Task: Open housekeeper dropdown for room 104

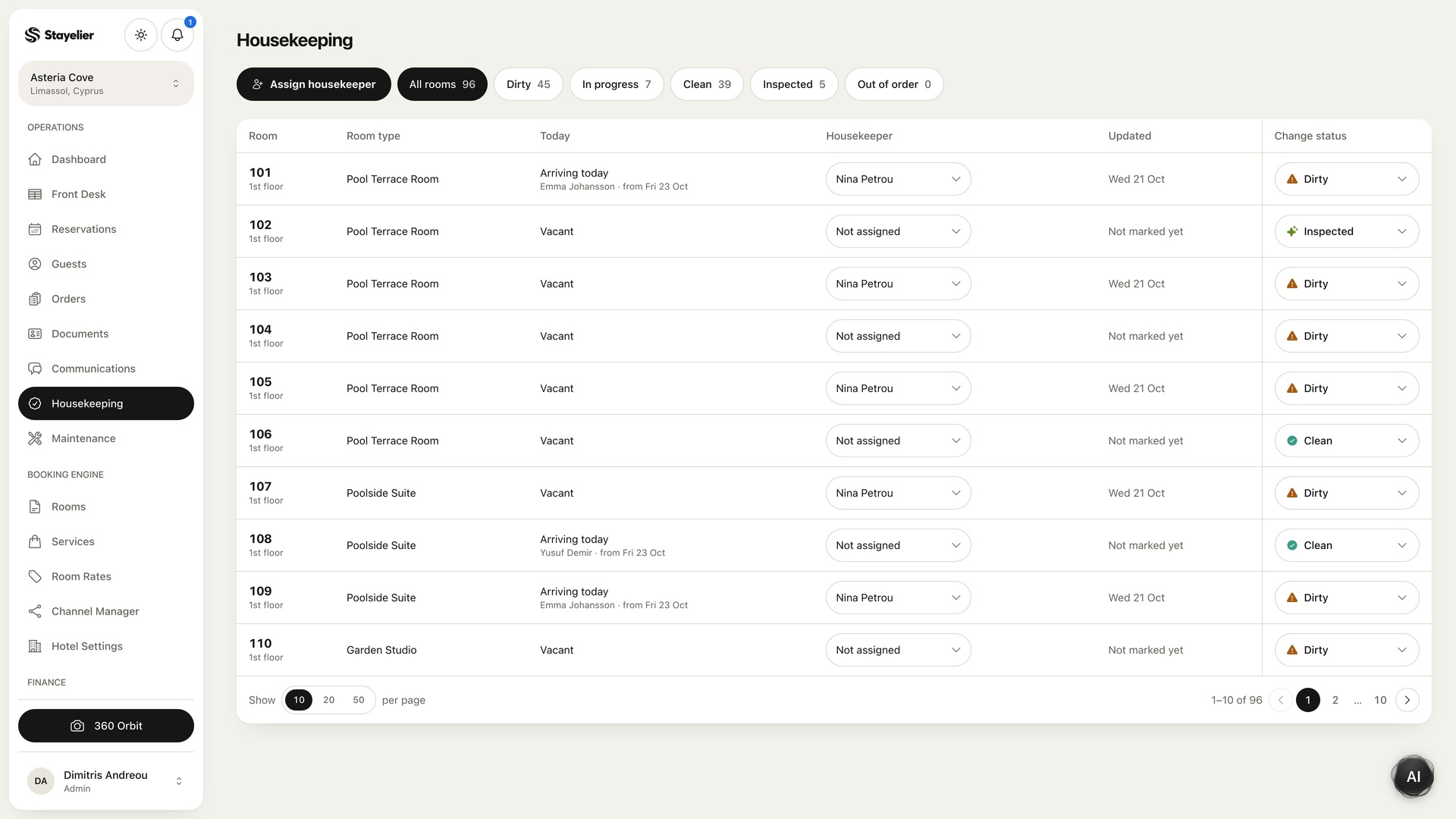Action: 898,336
